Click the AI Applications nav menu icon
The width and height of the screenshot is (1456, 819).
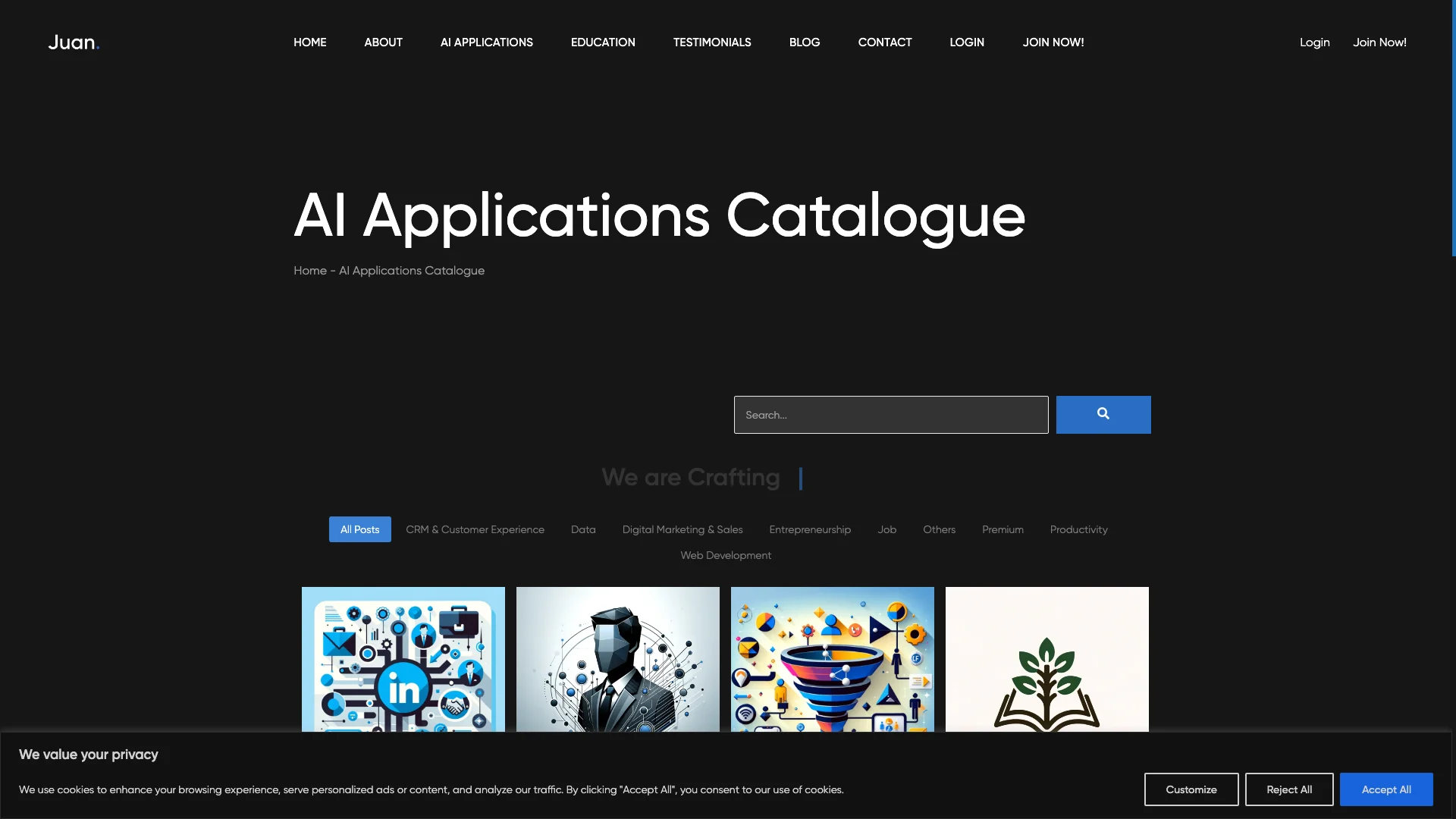point(487,42)
